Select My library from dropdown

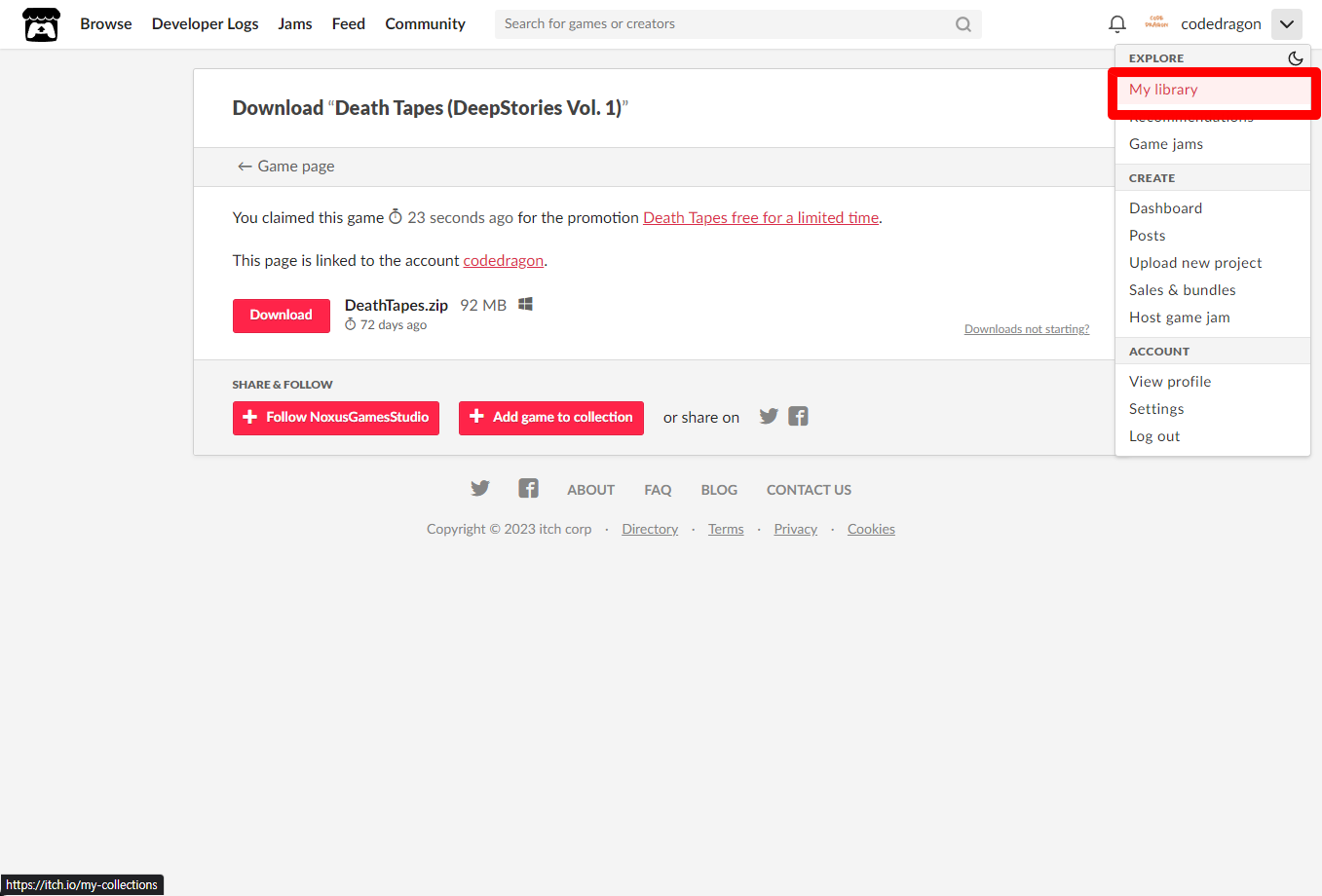(1213, 90)
